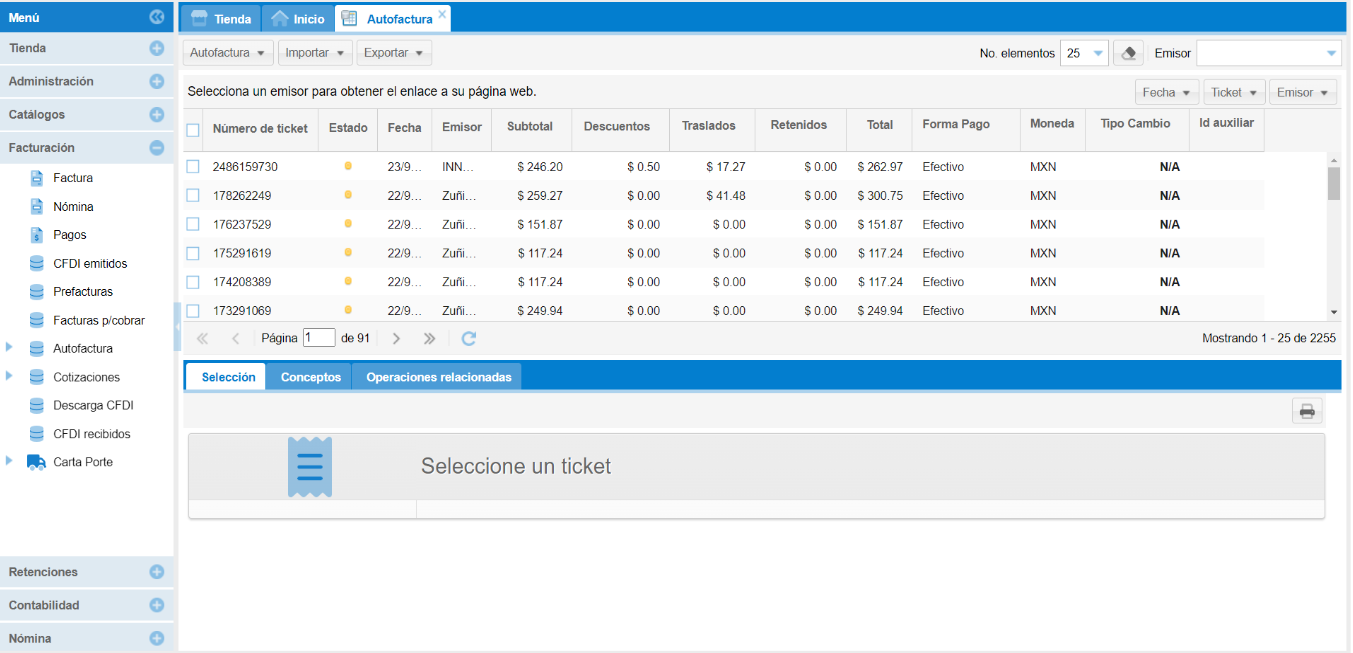Switch to the Conceptos tab
Image resolution: width=1353 pixels, height=653 pixels.
click(310, 377)
